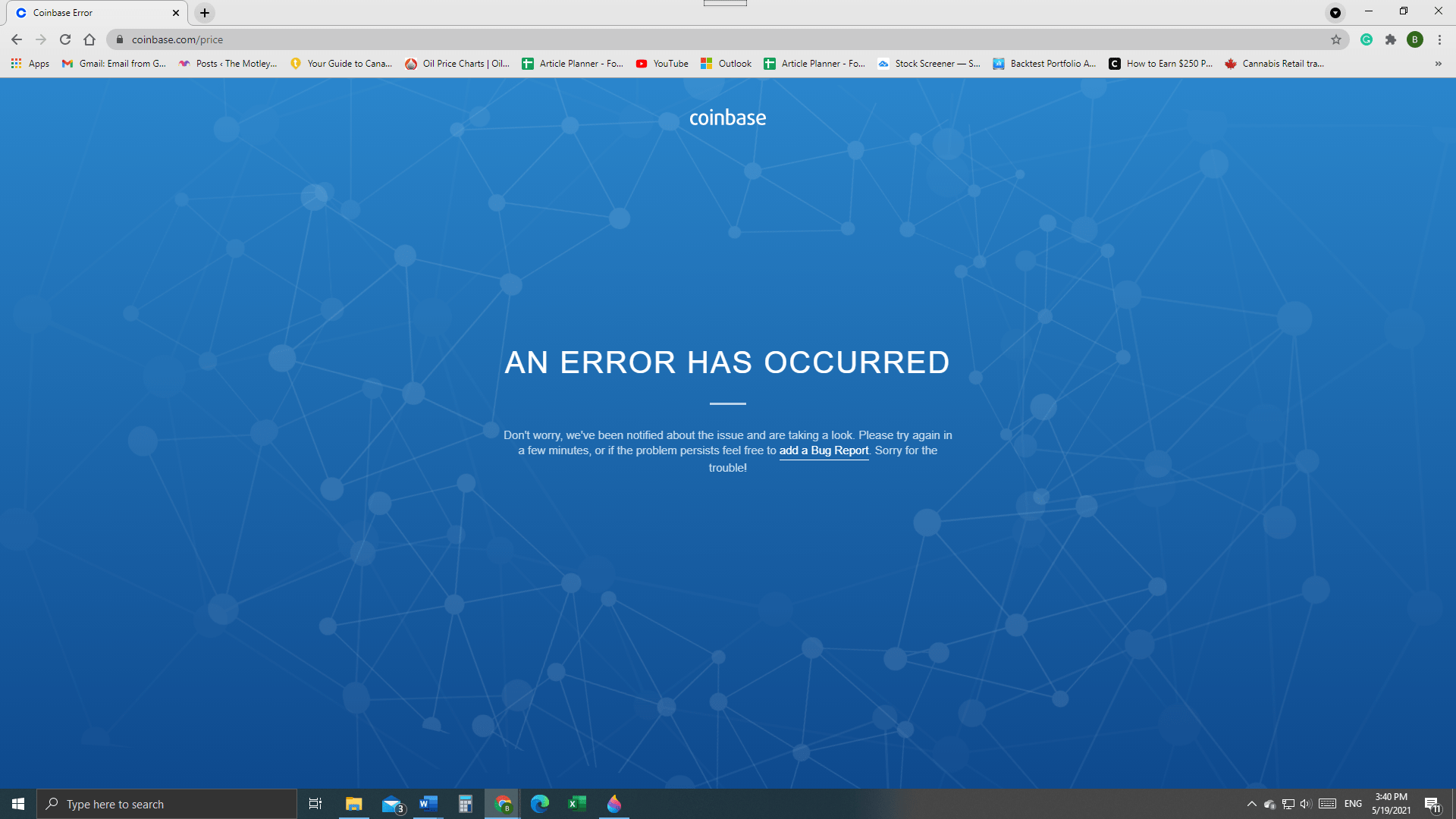Open the Chrome three-dot menu
Viewport: 1456px width, 819px height.
click(1439, 39)
